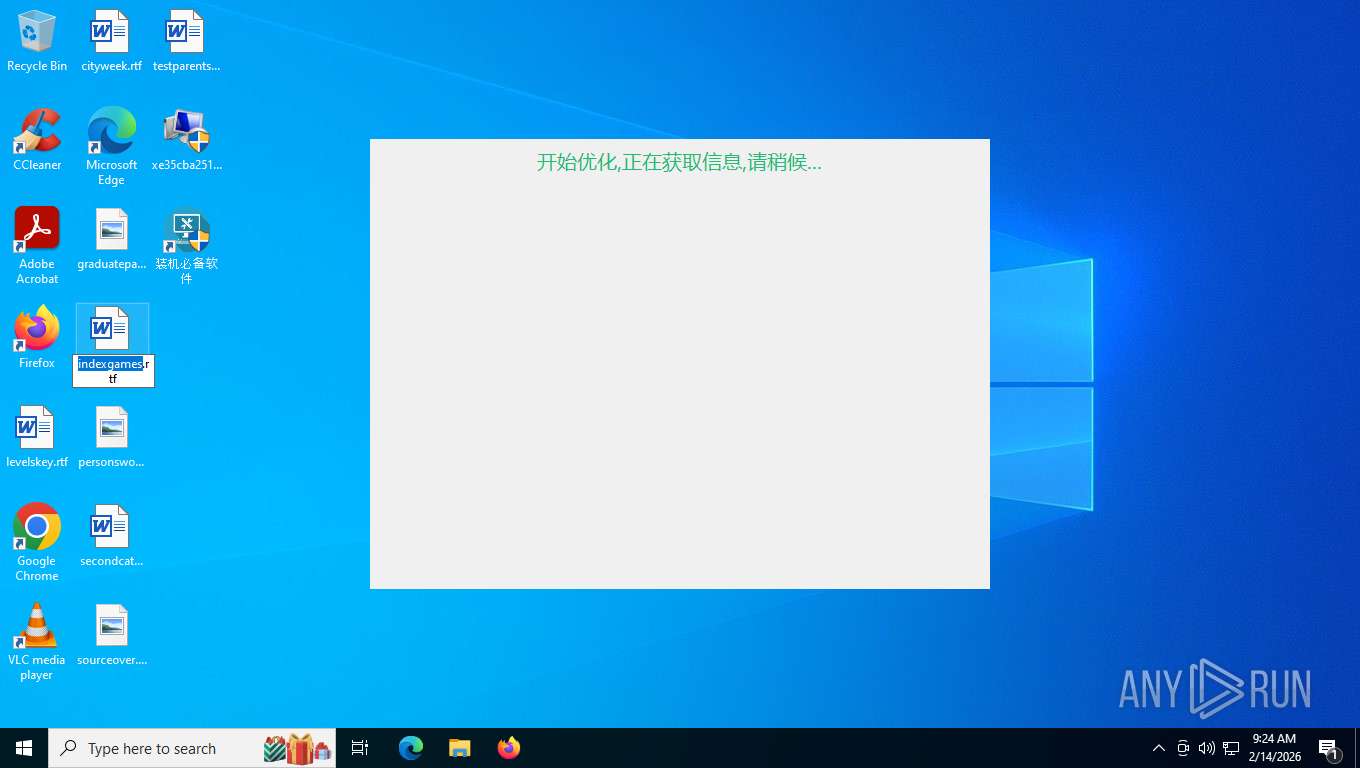Open the notification center icon
Viewport: 1360px width, 768px height.
1329,748
